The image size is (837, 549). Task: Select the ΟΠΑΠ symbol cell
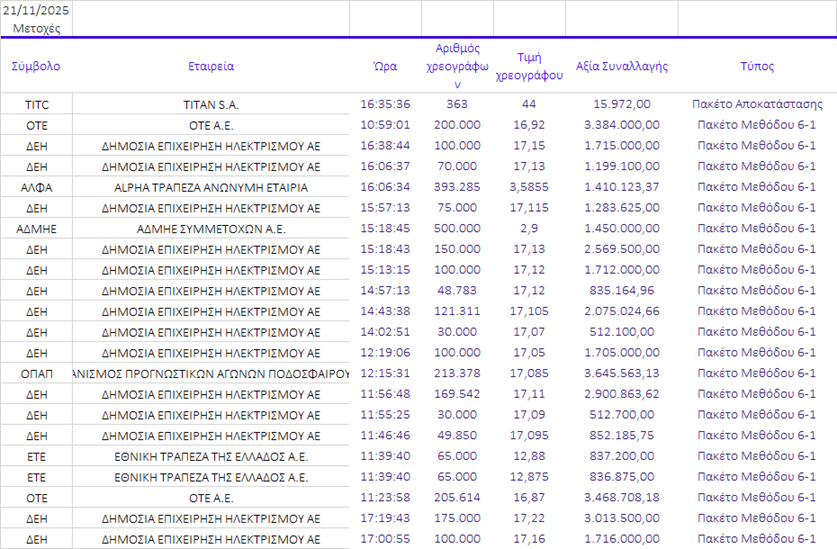[x=36, y=373]
